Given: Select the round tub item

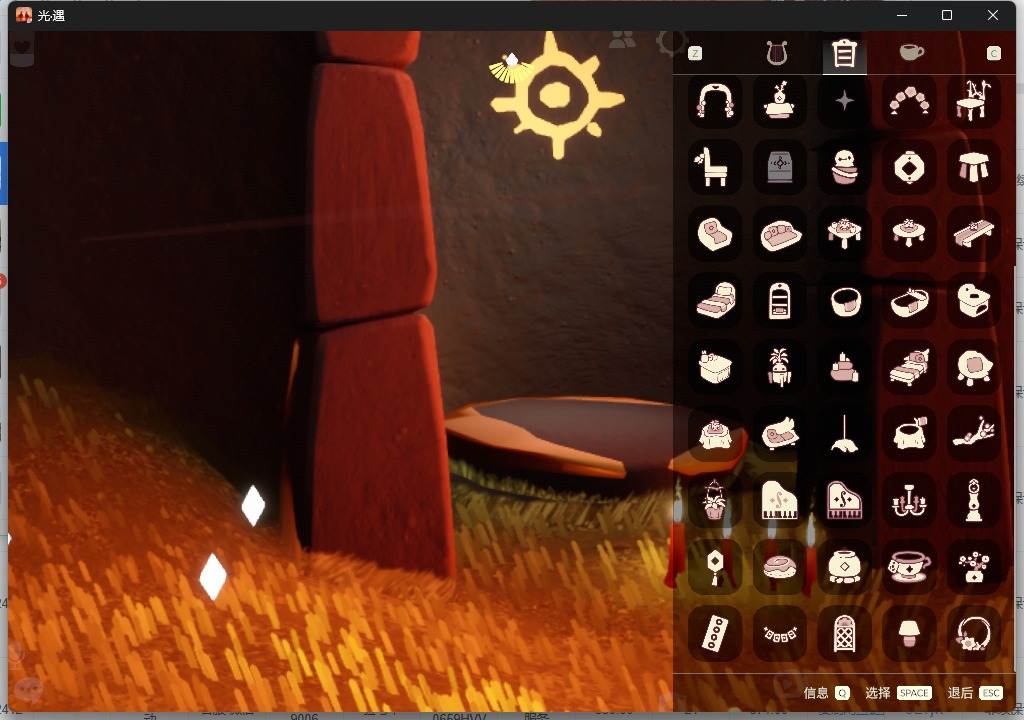Looking at the screenshot, I should click(x=844, y=301).
